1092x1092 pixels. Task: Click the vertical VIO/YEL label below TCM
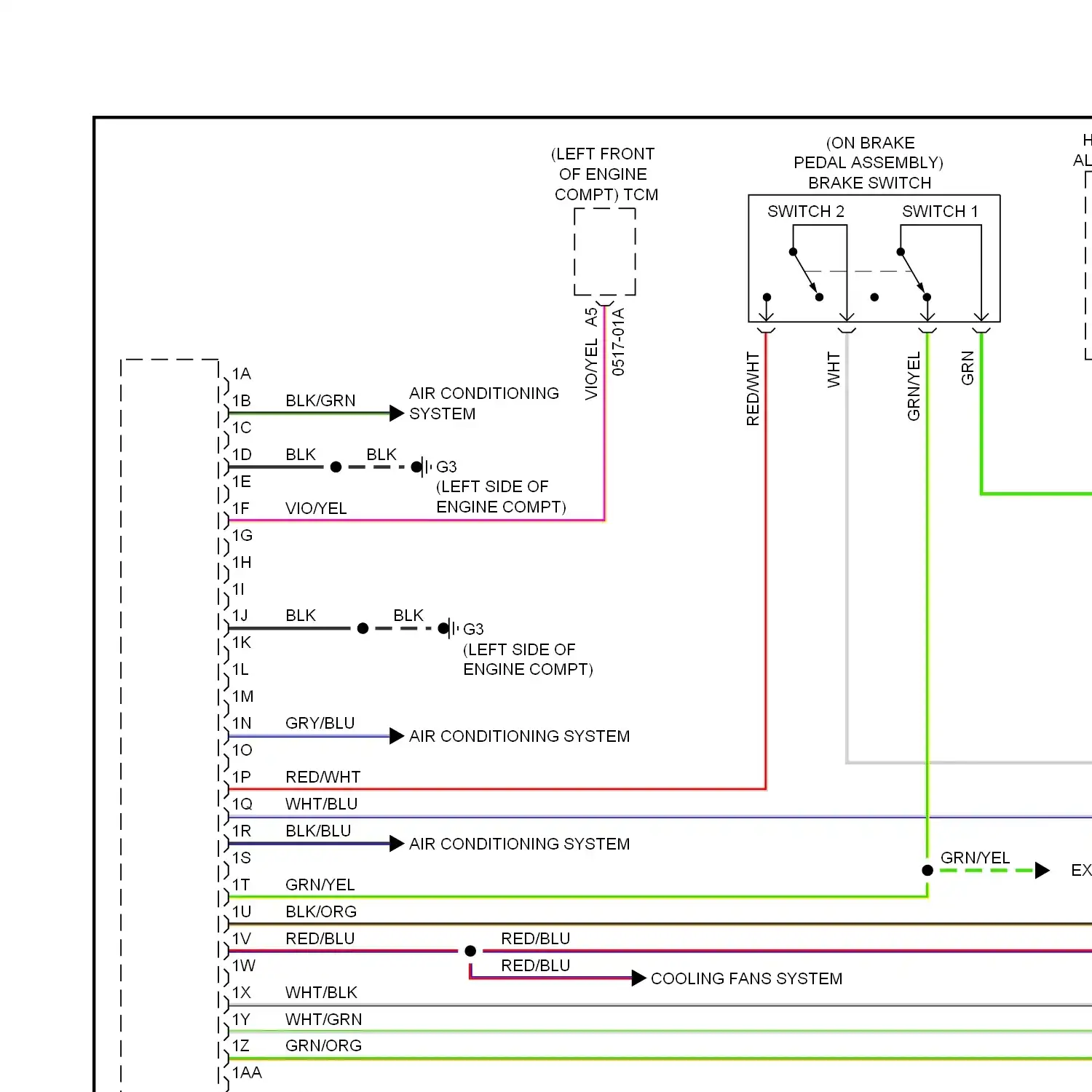tap(591, 370)
